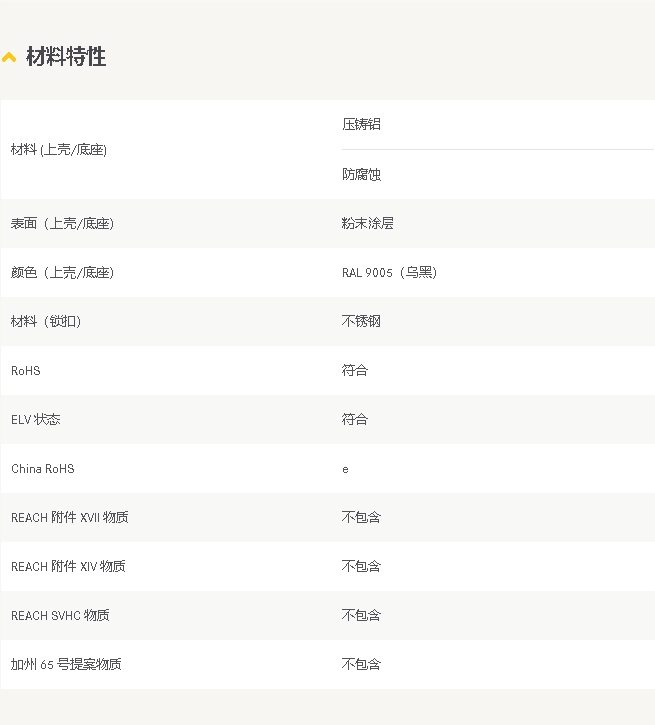Select 不包含 in REACH 附件 XIV row
Screen dimensions: 655x725
coord(361,566)
